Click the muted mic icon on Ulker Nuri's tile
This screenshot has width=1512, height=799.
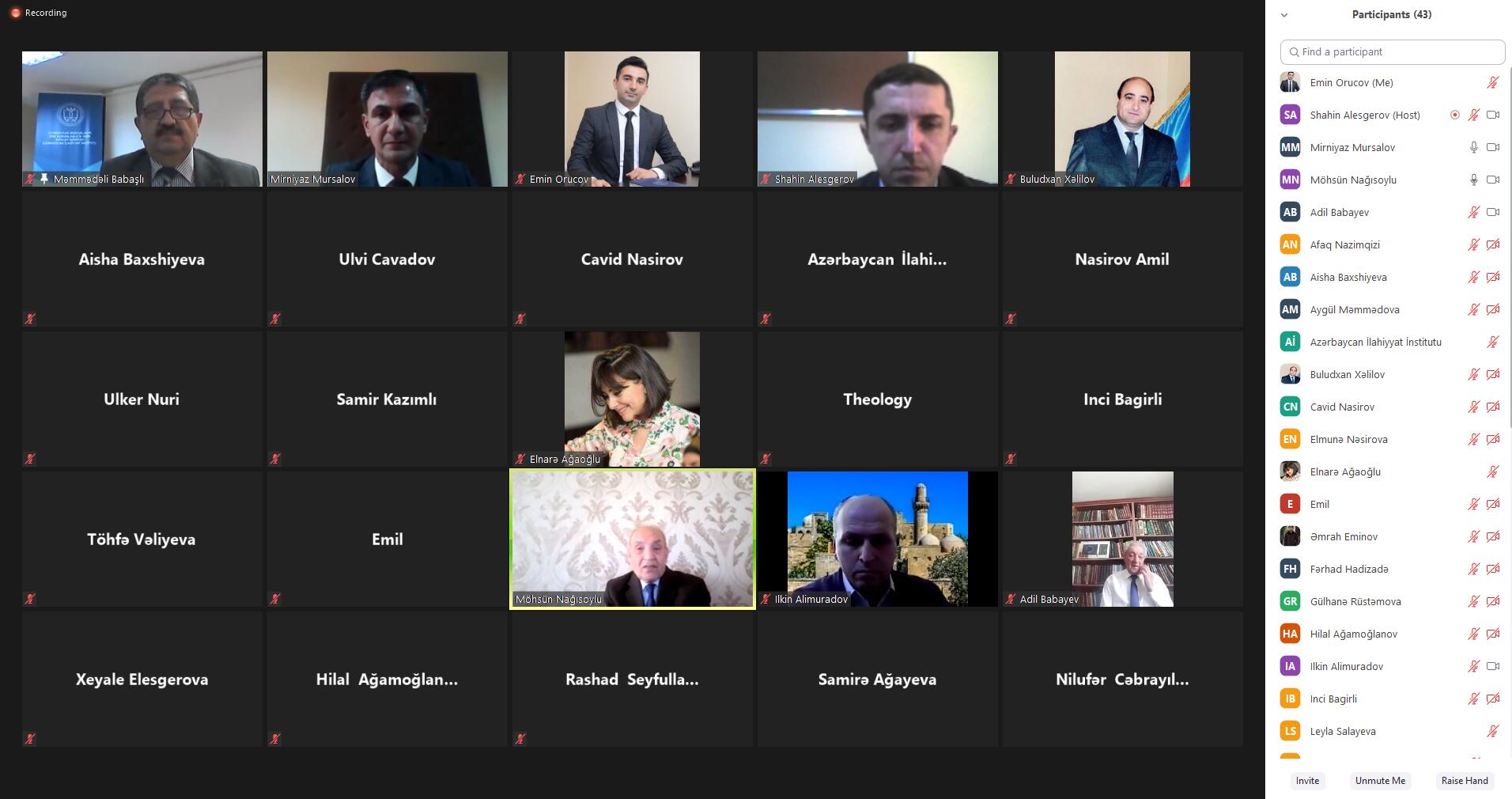[x=30, y=458]
